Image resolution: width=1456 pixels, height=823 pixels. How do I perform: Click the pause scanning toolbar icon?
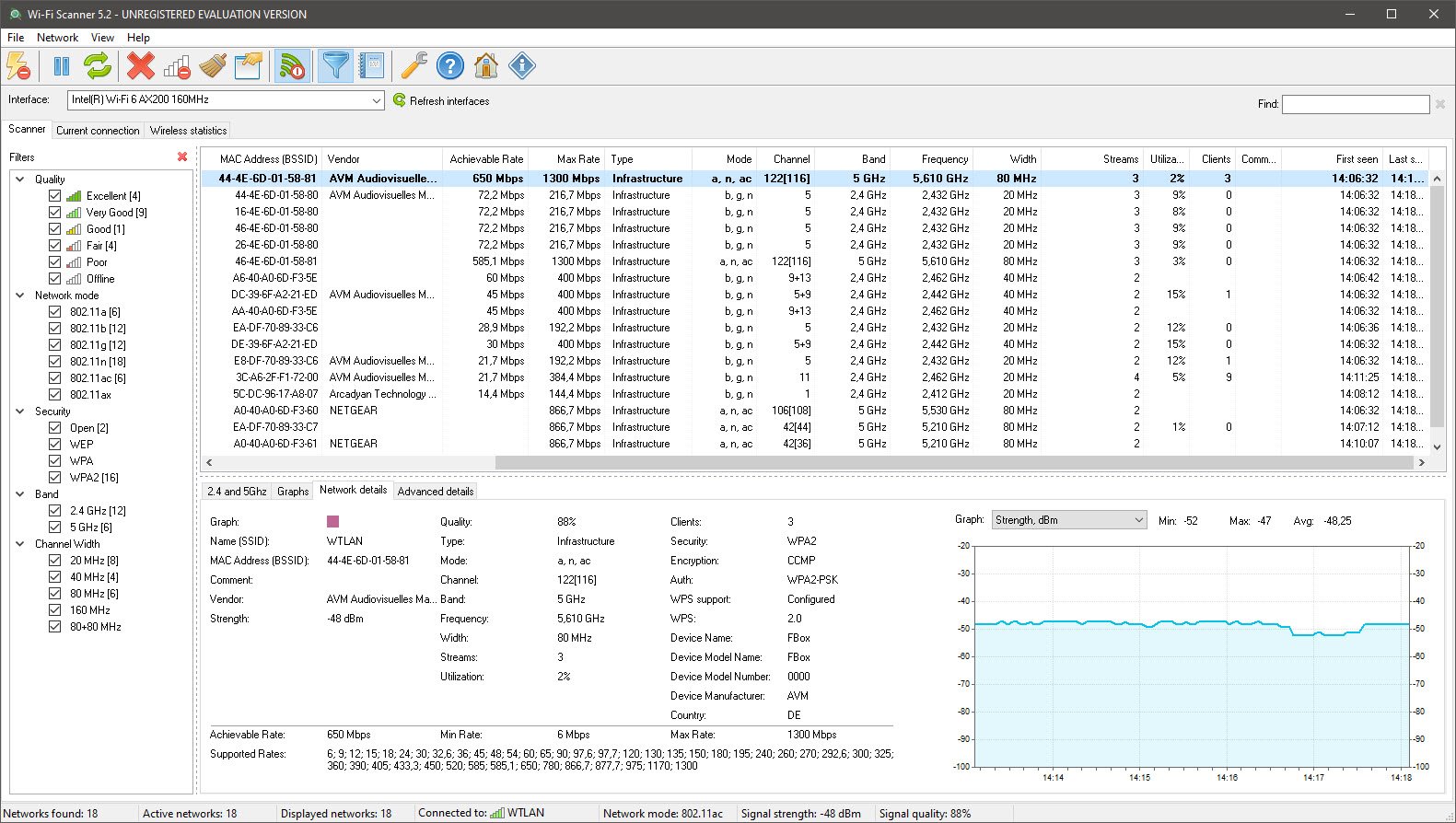(62, 66)
